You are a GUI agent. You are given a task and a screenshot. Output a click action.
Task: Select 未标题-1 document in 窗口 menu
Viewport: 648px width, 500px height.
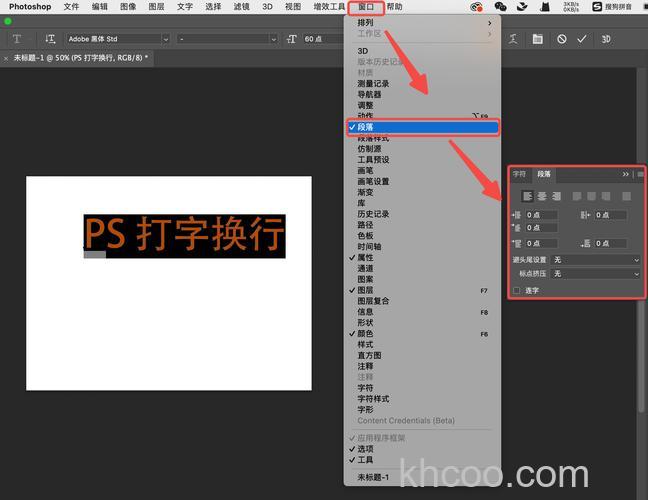[422, 477]
